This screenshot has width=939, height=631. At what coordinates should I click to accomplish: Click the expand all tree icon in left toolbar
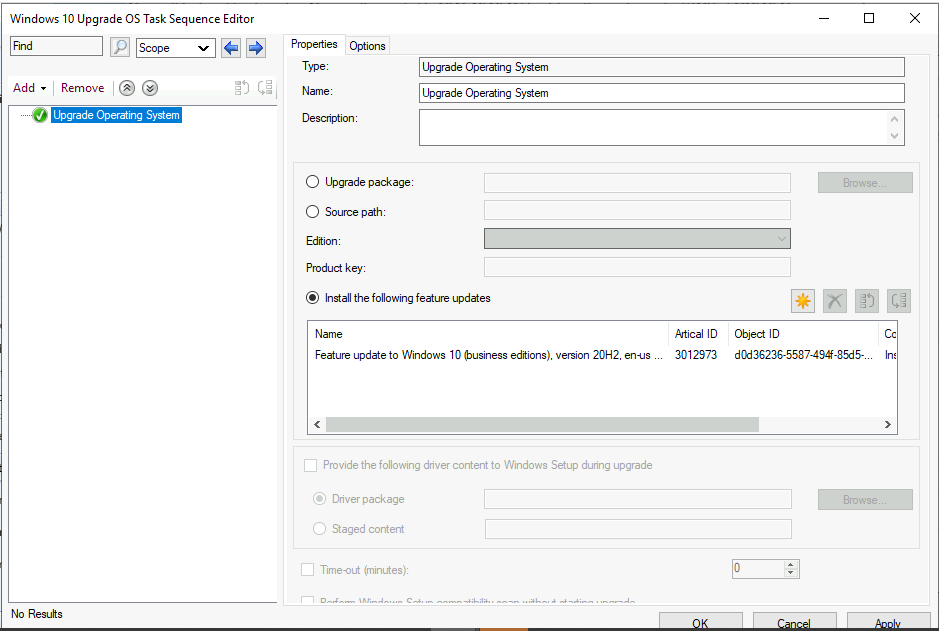pos(241,88)
